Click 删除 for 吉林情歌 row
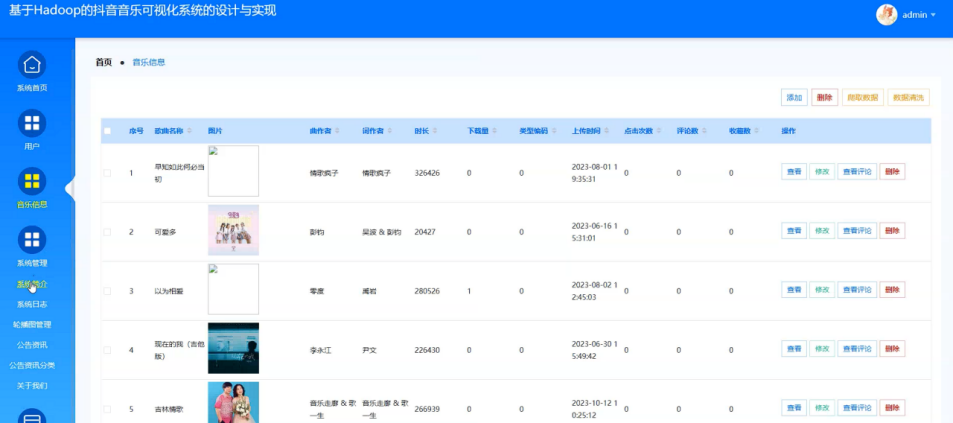 tap(892, 407)
